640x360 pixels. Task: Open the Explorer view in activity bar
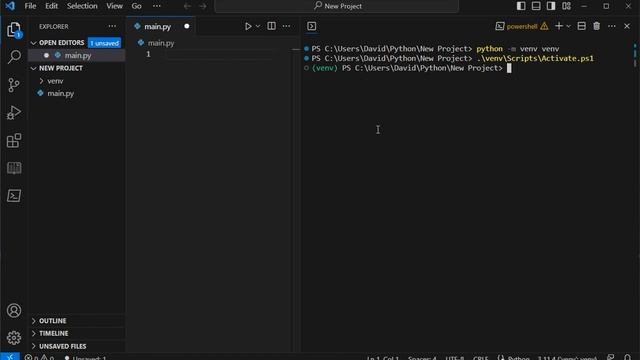[x=14, y=30]
